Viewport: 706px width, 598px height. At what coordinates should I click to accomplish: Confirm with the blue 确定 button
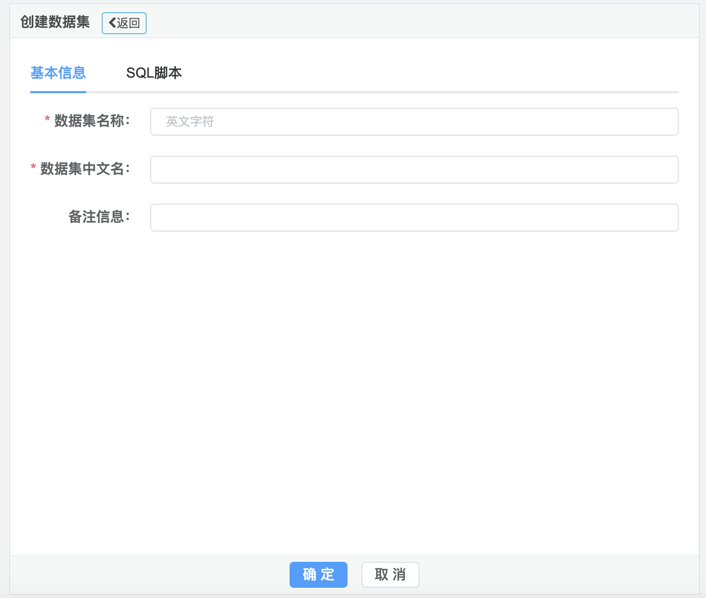click(318, 575)
